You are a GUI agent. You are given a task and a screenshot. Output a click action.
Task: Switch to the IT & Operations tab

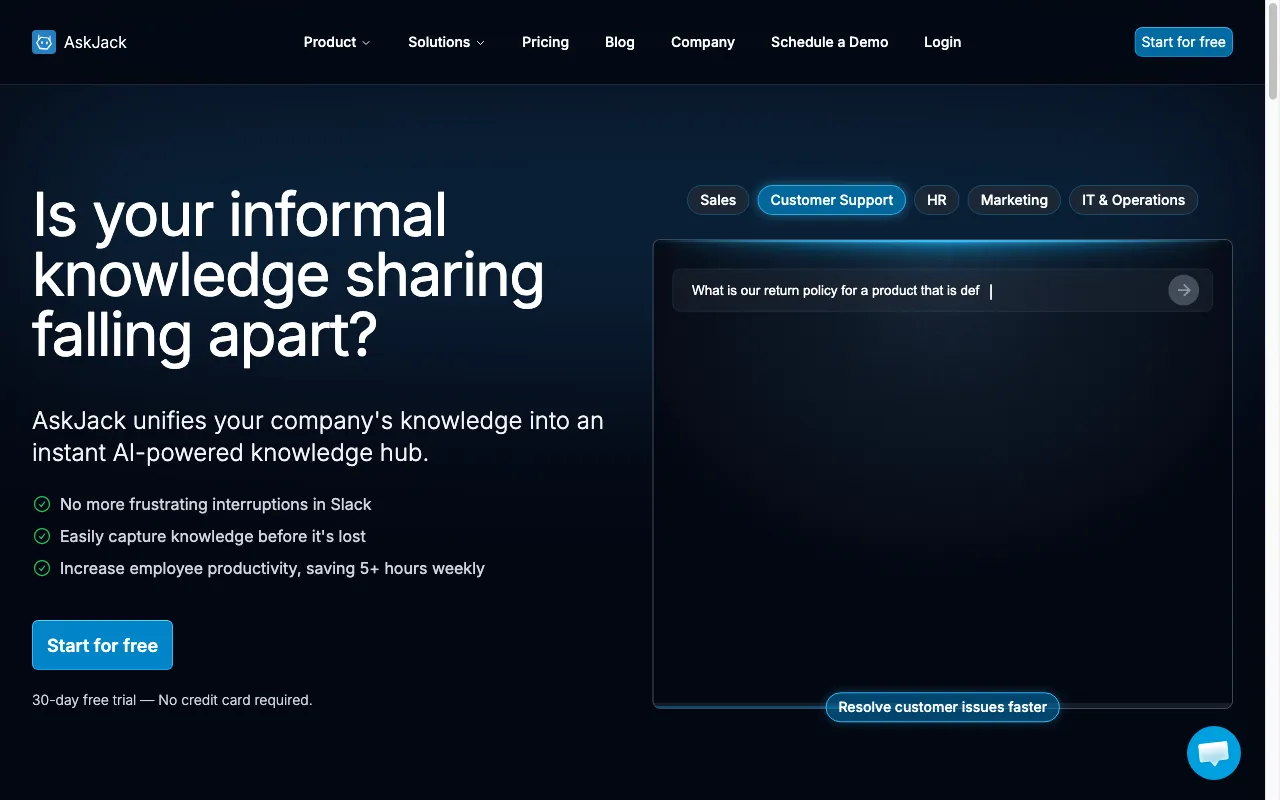pos(1133,200)
